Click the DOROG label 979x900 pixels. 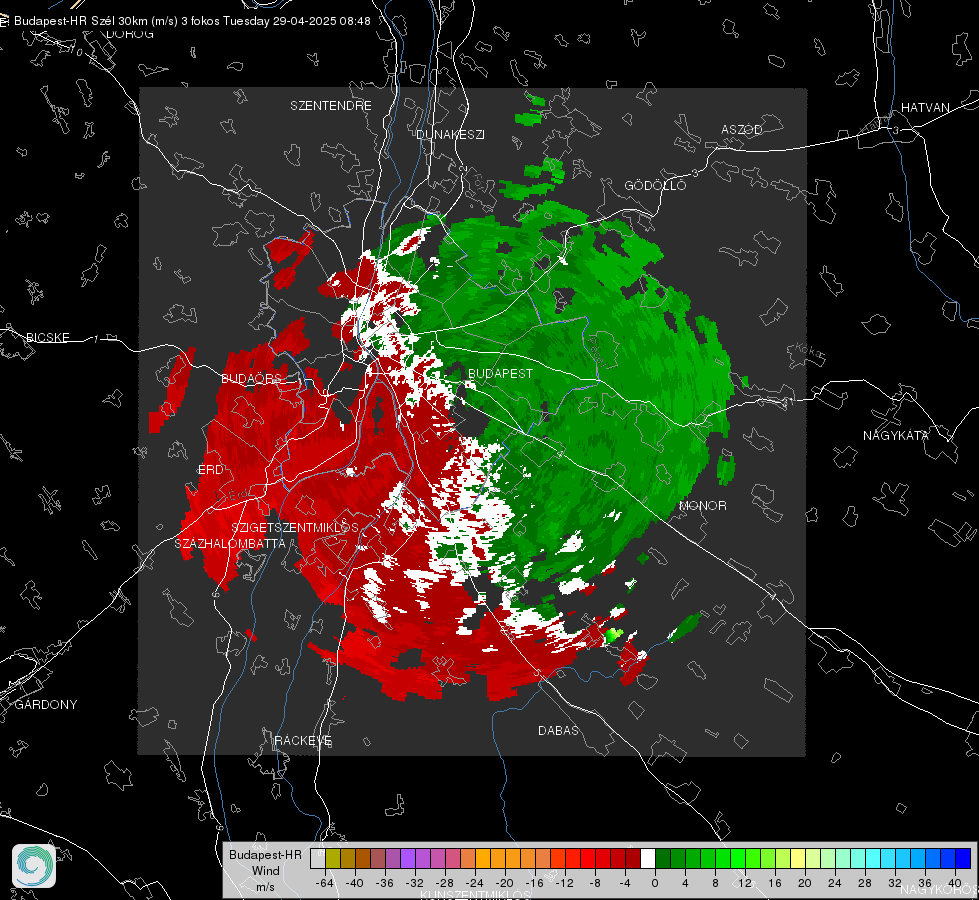[130, 34]
